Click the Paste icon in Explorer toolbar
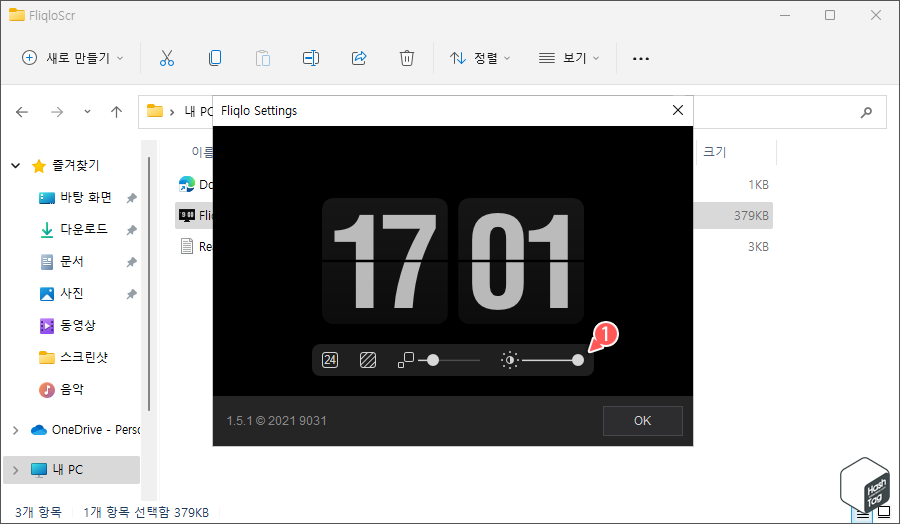Viewport: 900px width, 524px height. pyautogui.click(x=263, y=58)
